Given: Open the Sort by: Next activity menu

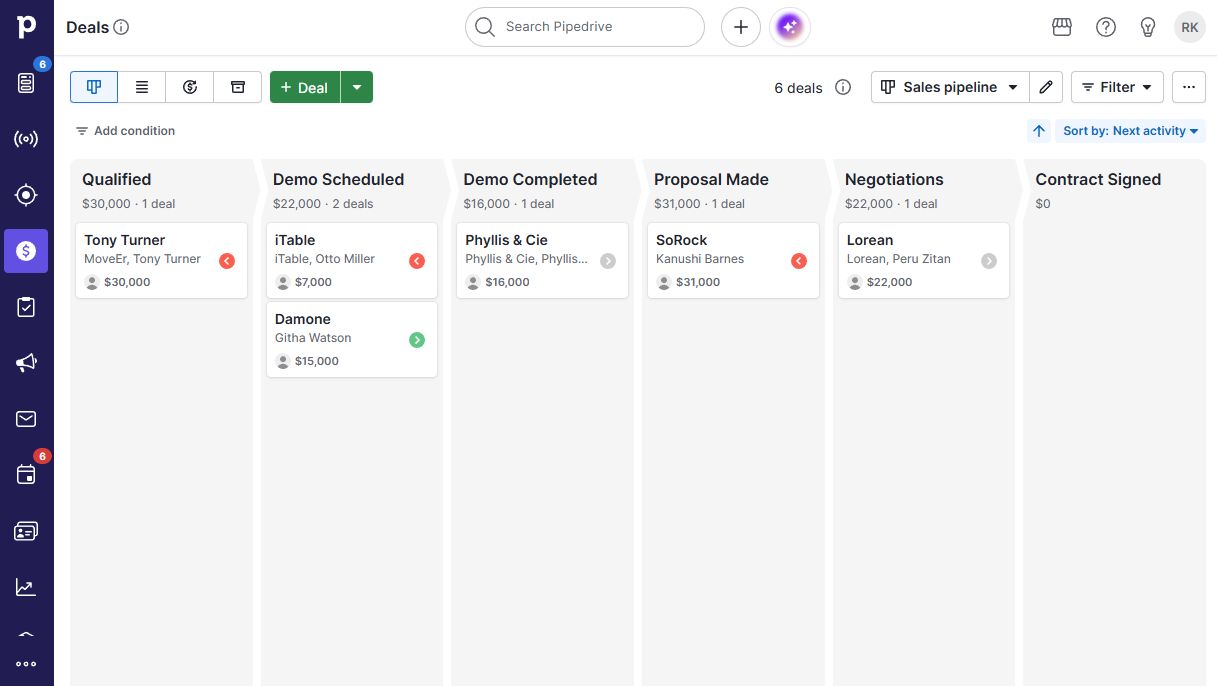Looking at the screenshot, I should tap(1130, 130).
